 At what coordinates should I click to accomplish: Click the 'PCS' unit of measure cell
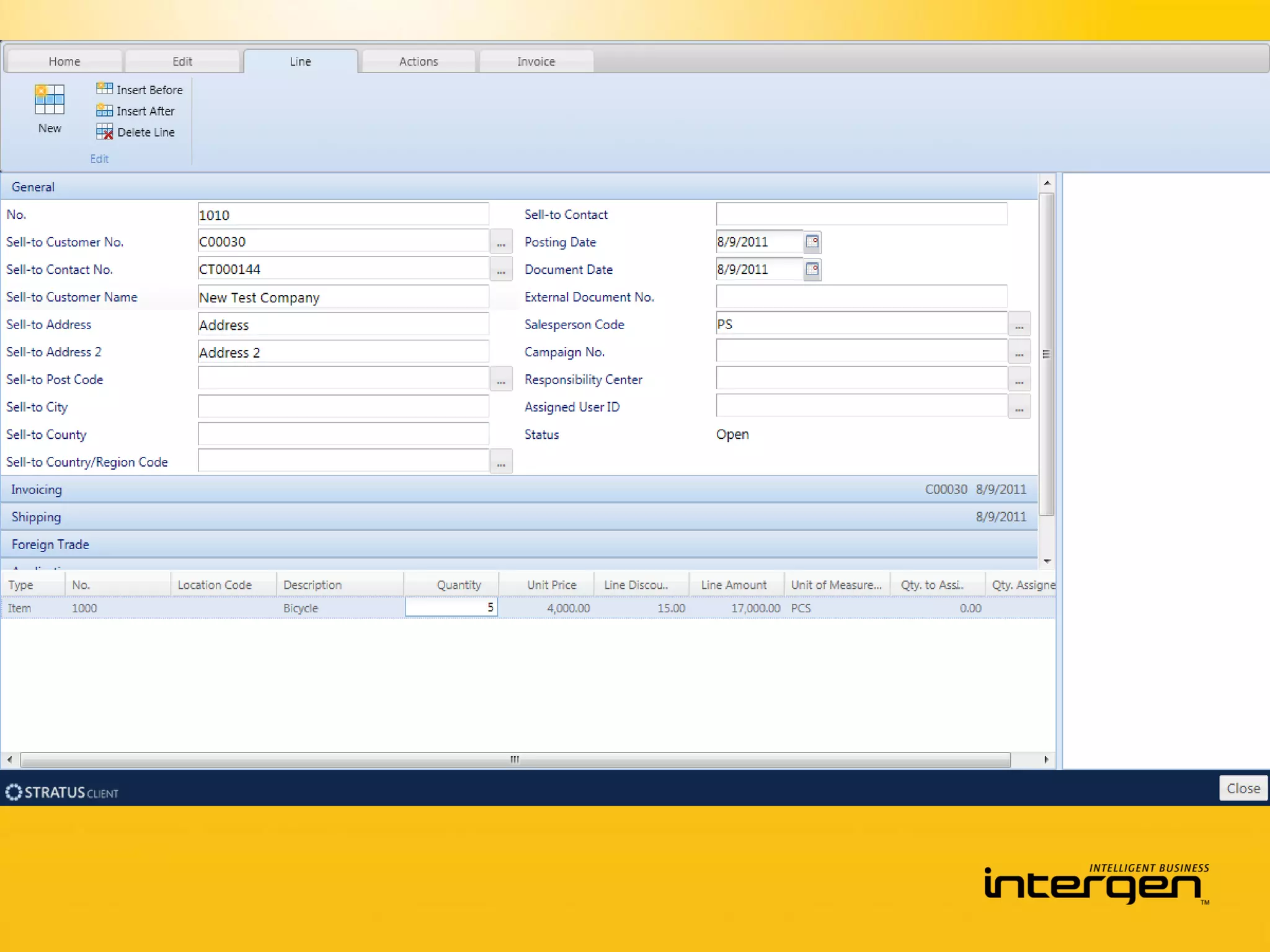(x=837, y=608)
